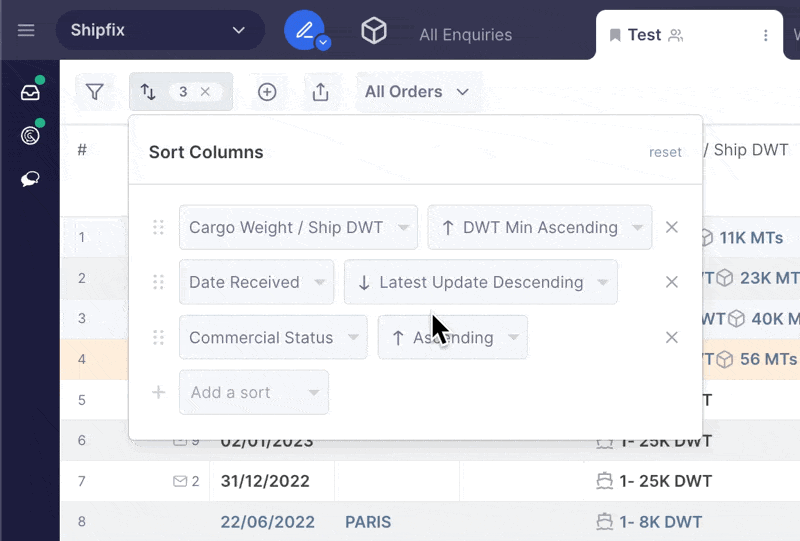
Task: Open the inbox icon in sidebar
Action: tap(30, 92)
